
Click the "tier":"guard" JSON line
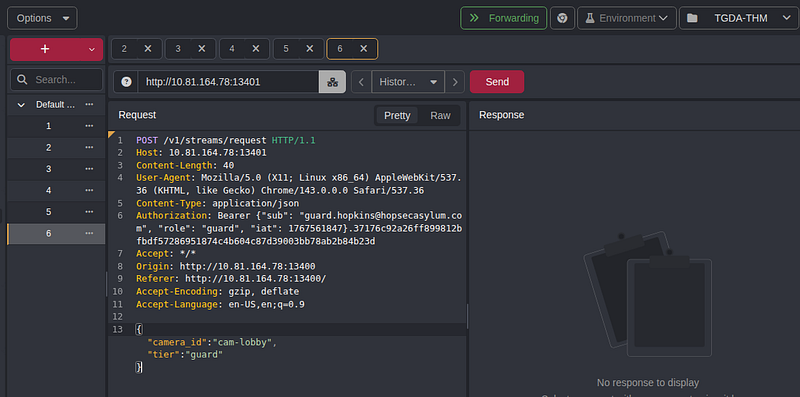[x=185, y=354]
